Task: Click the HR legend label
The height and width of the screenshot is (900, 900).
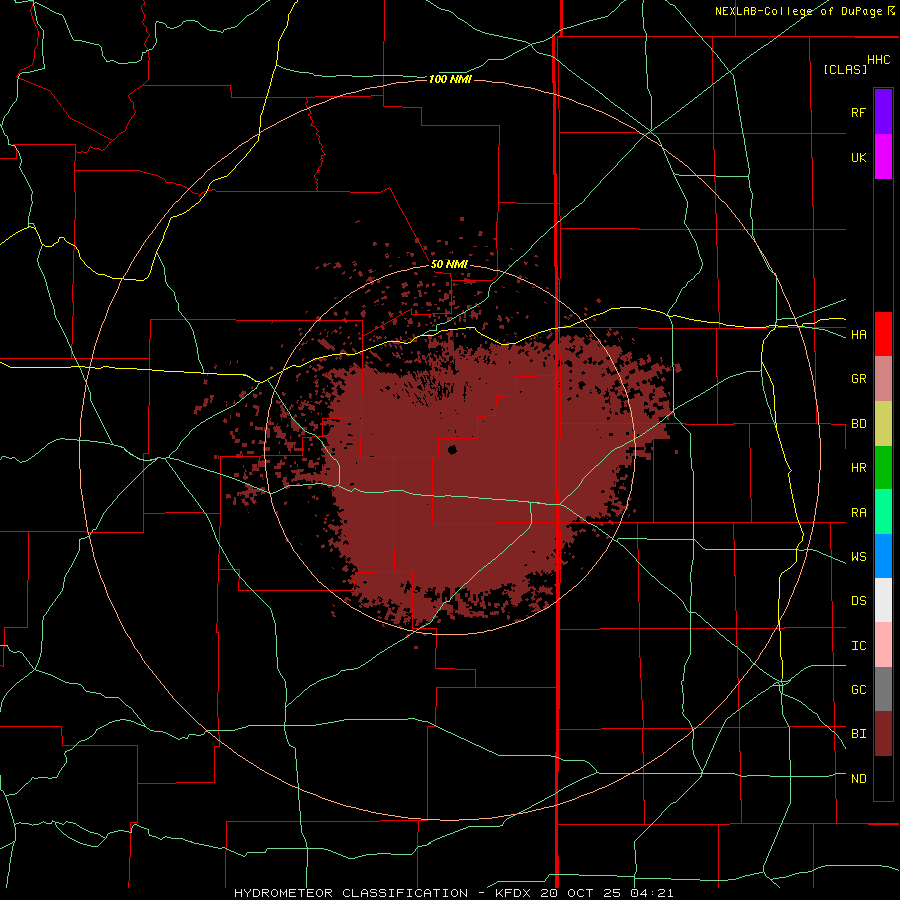Action: click(858, 468)
